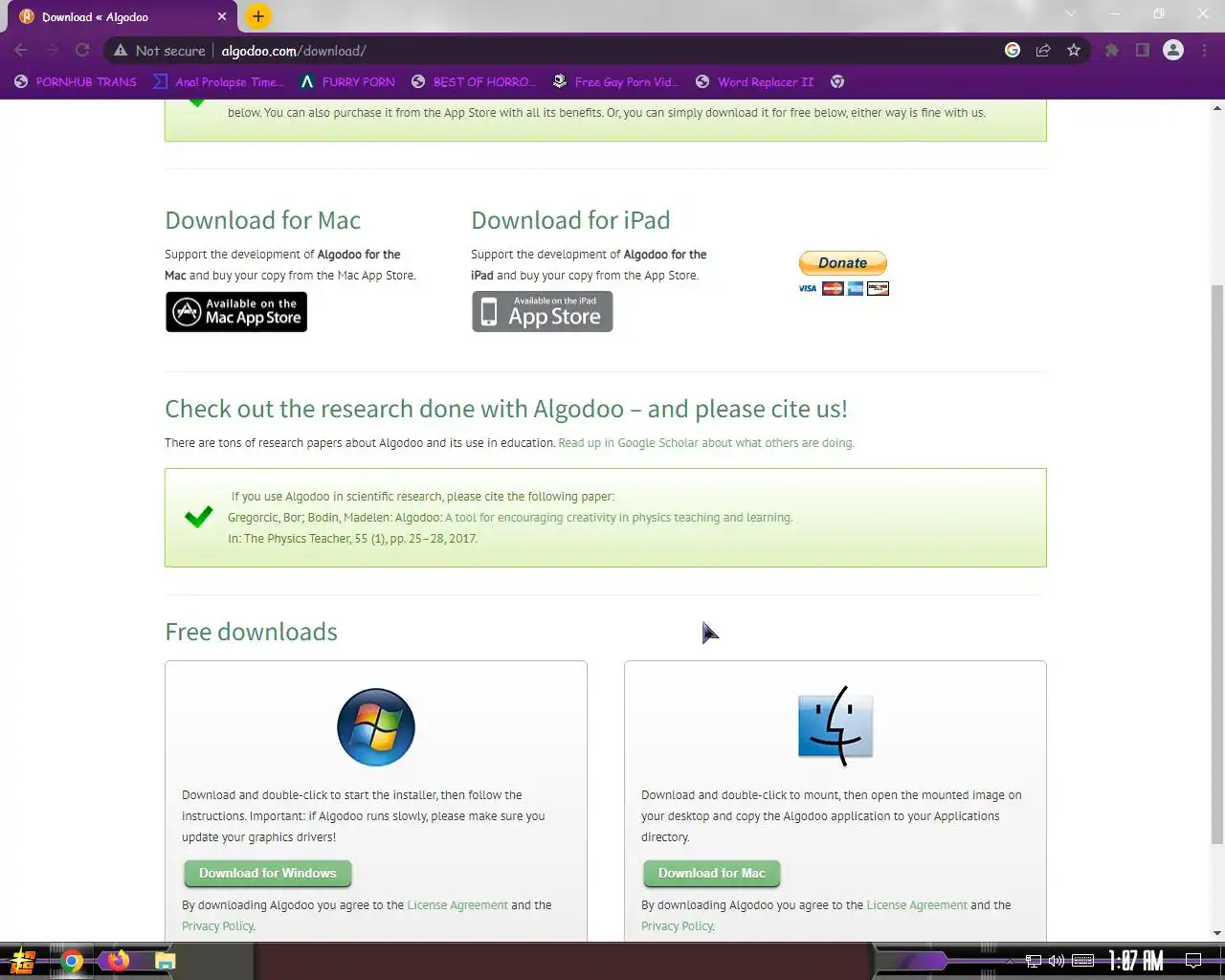Click the iPad App Store badge
The image size is (1225, 980).
tap(543, 312)
